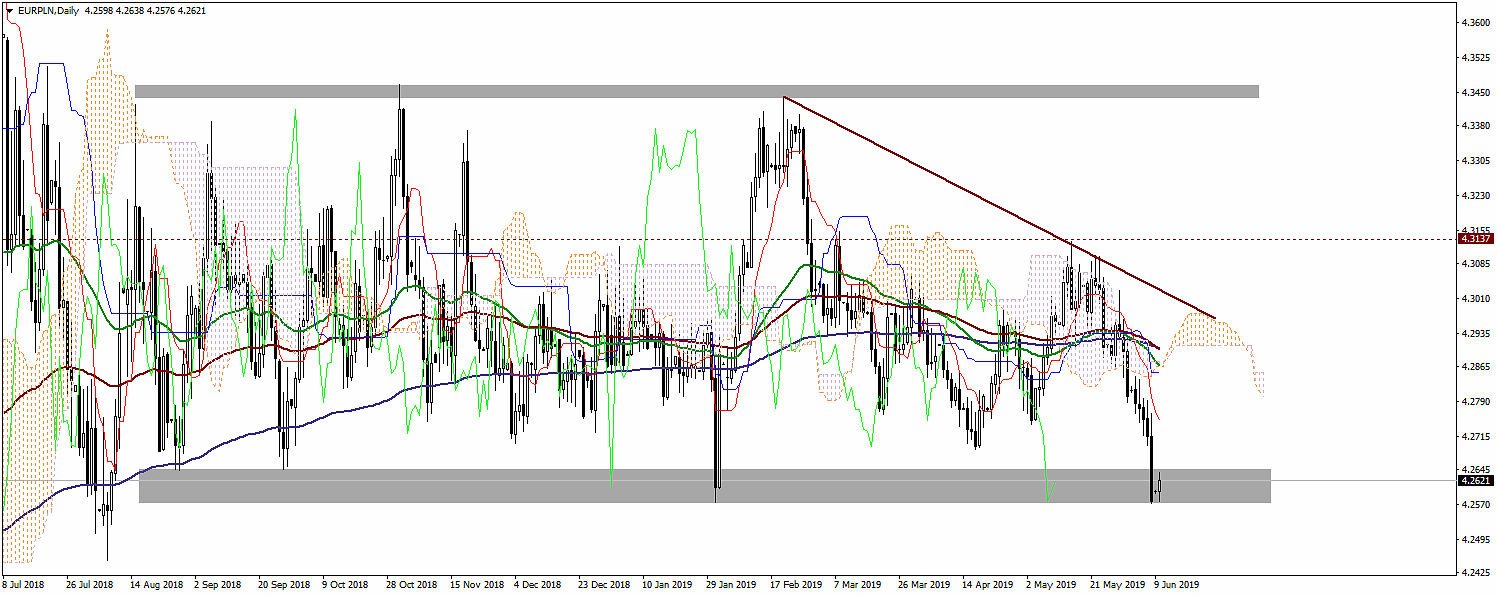
Task: Click the 4 Dec 2018 date label
Action: 540,583
